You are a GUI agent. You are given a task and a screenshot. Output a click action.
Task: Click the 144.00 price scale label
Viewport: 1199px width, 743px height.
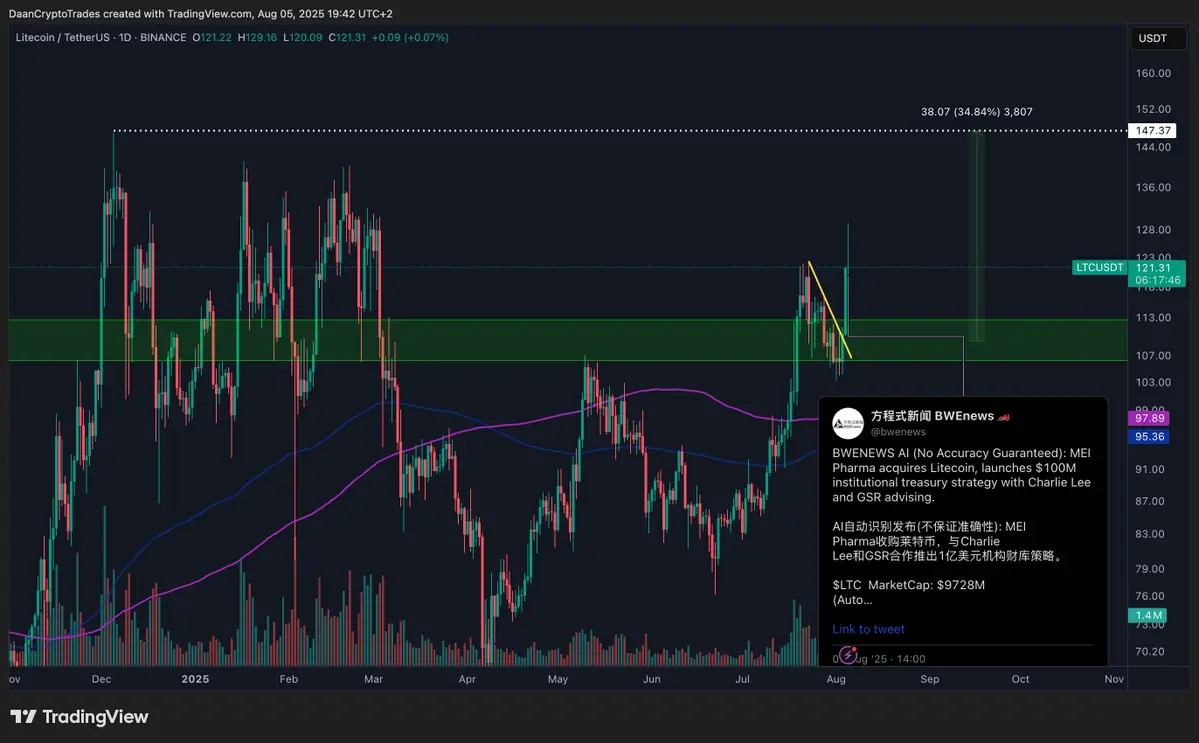(1153, 148)
